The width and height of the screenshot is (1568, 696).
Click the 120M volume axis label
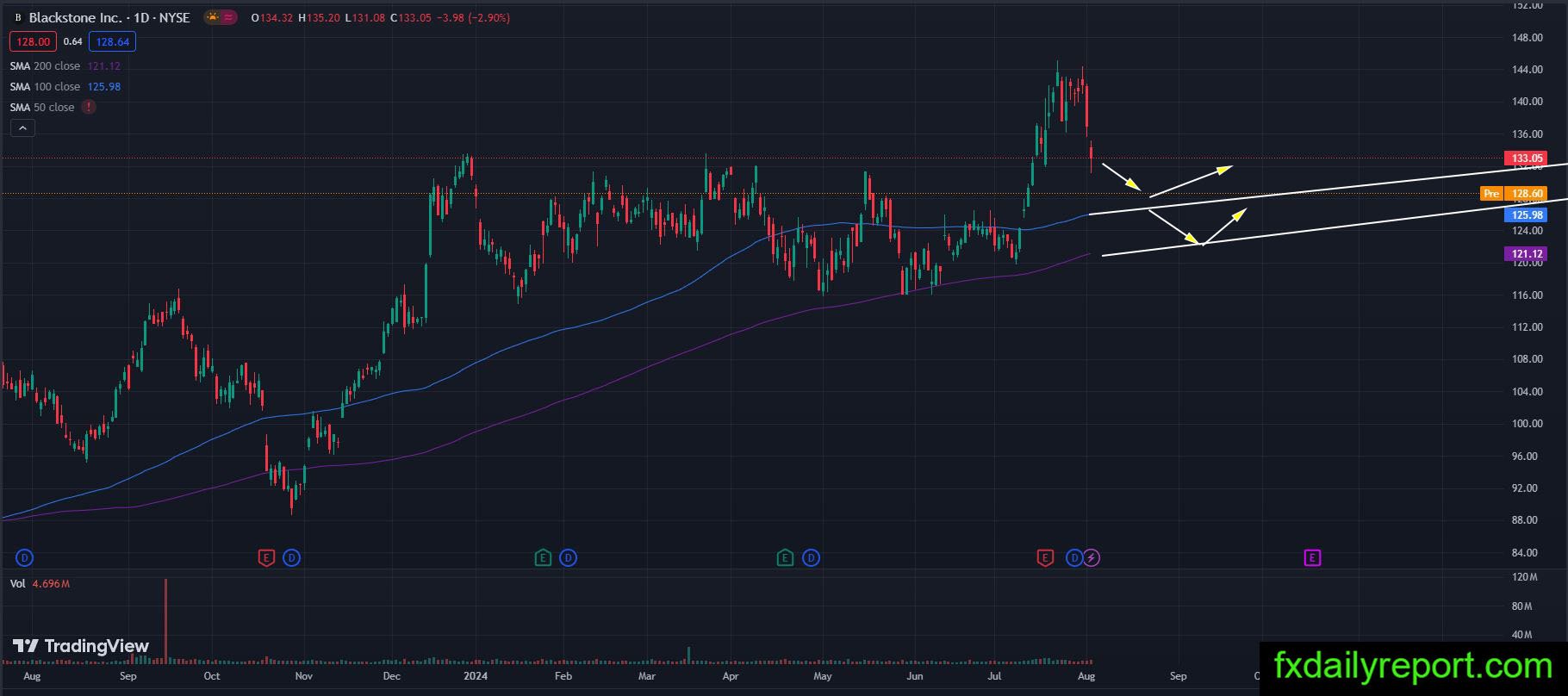1524,578
